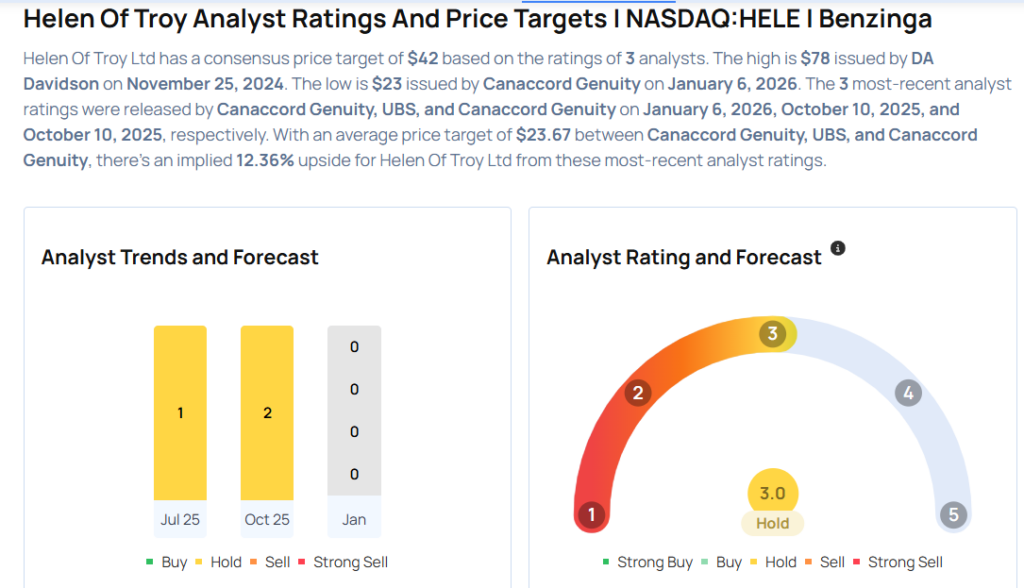Click the Analyst Trends and Forecast heading

[x=180, y=257]
